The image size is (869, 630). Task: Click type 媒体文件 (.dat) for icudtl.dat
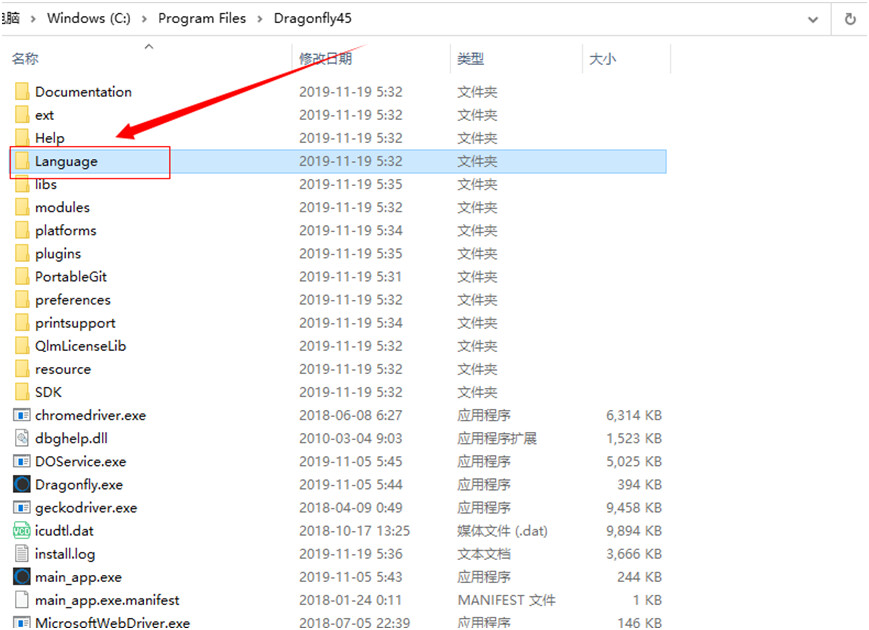coord(502,531)
